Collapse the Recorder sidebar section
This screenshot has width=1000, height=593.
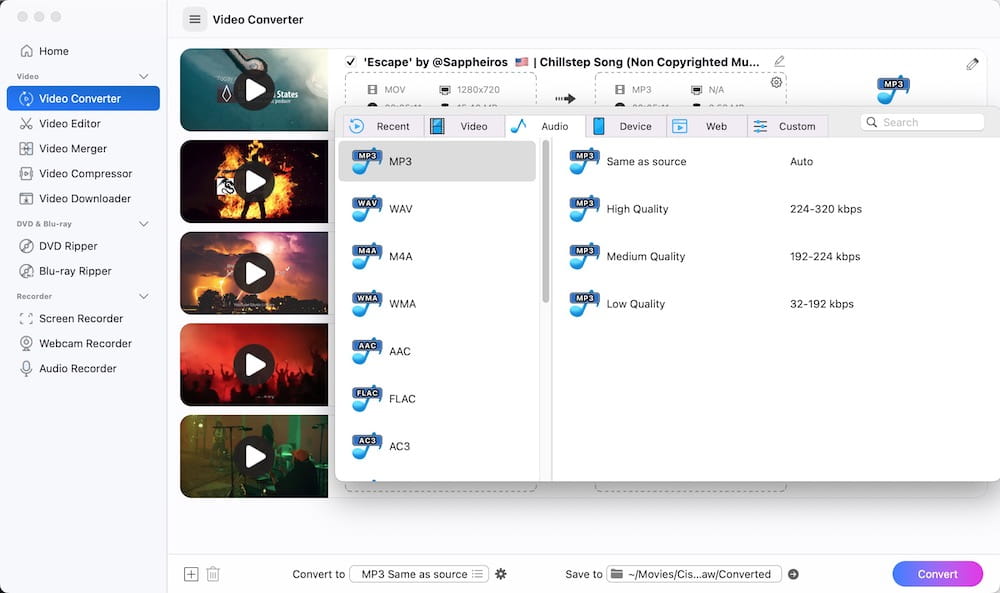click(x=143, y=296)
